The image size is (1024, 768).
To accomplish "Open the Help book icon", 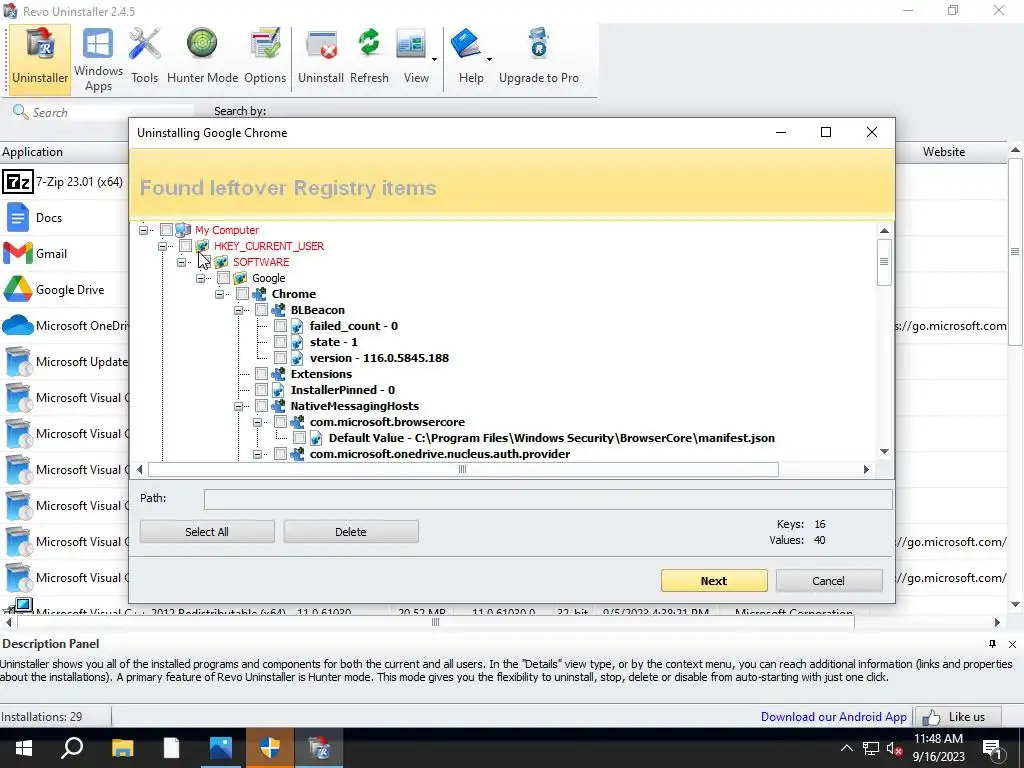I will [466, 46].
